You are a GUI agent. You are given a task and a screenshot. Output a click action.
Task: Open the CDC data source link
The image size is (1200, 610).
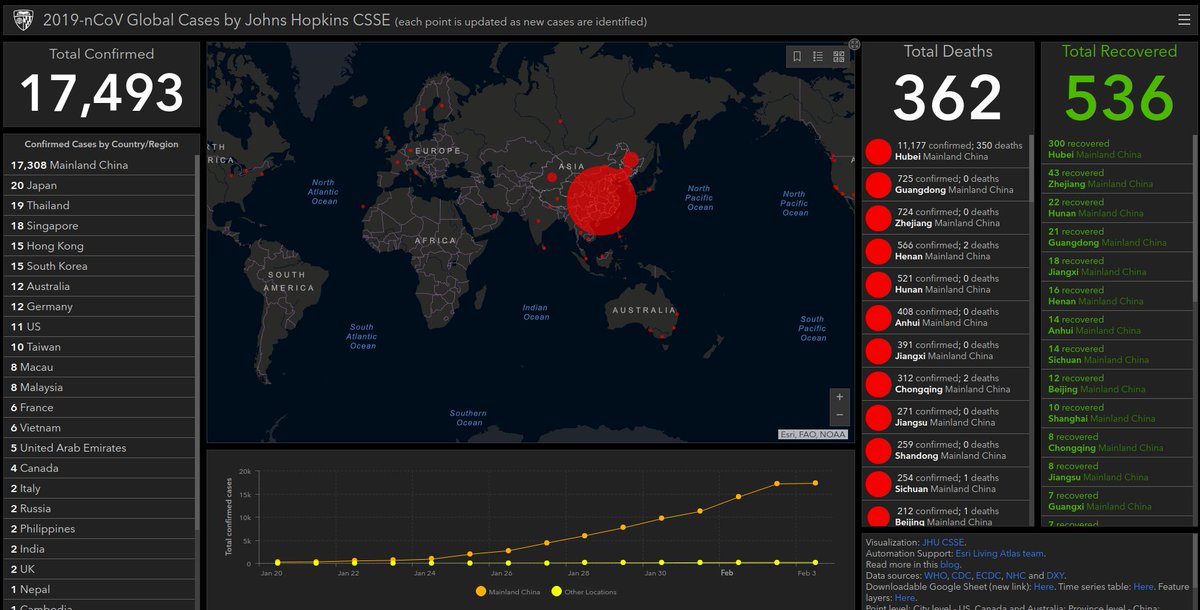(x=959, y=576)
